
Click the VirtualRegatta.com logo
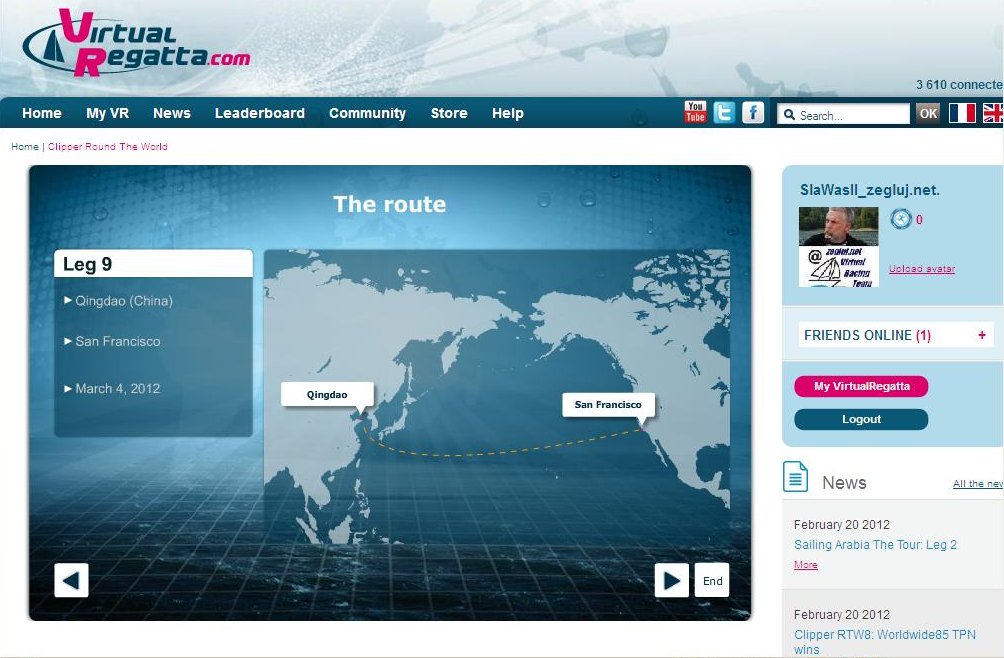137,46
